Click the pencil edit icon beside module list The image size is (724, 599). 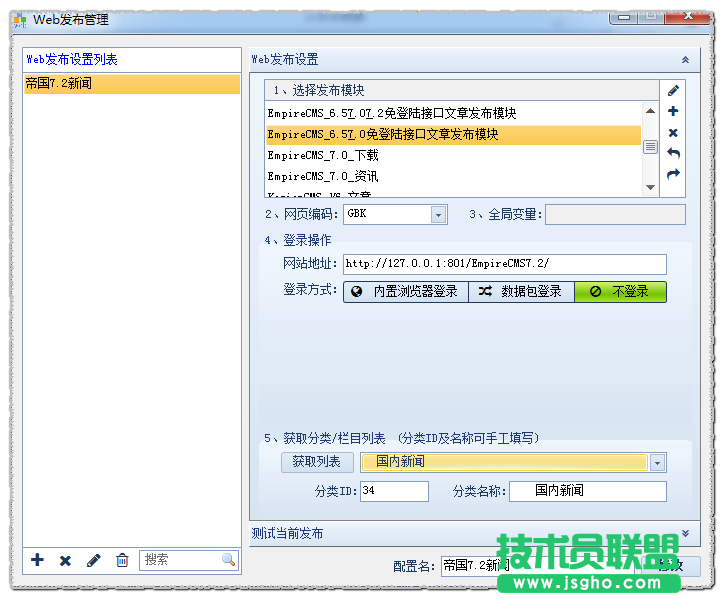click(x=673, y=91)
